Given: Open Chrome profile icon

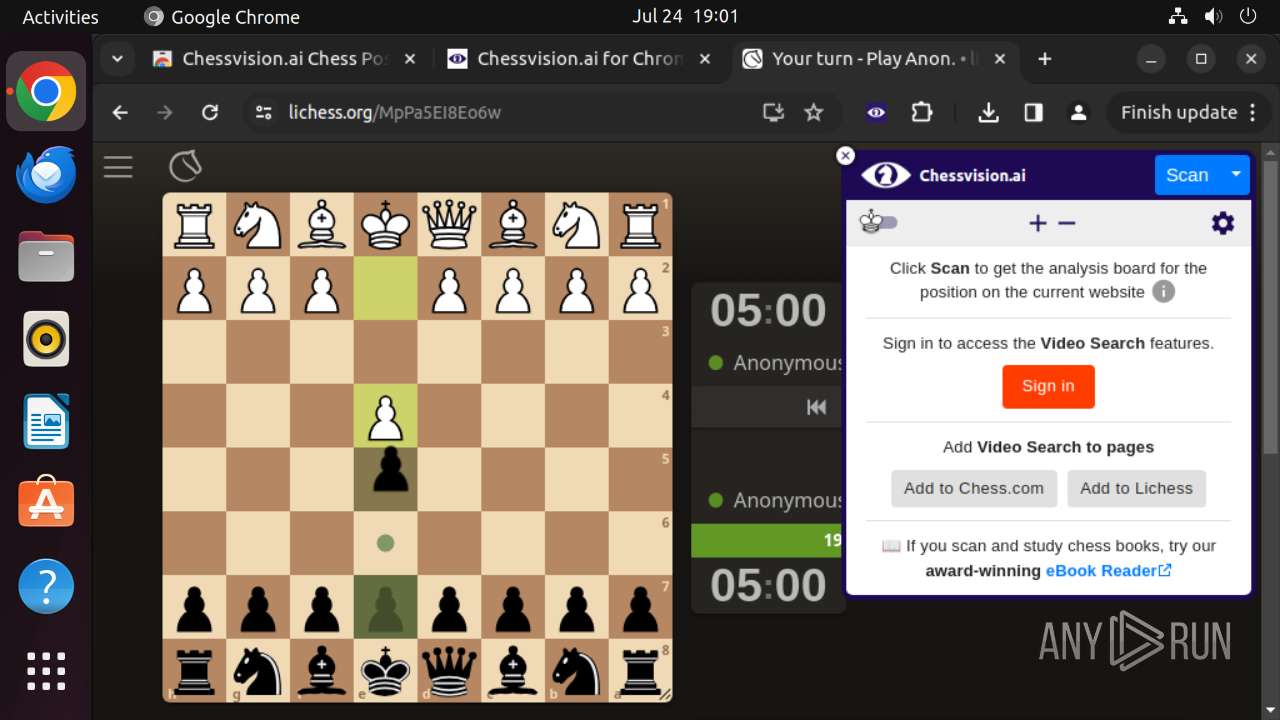Looking at the screenshot, I should (1078, 113).
